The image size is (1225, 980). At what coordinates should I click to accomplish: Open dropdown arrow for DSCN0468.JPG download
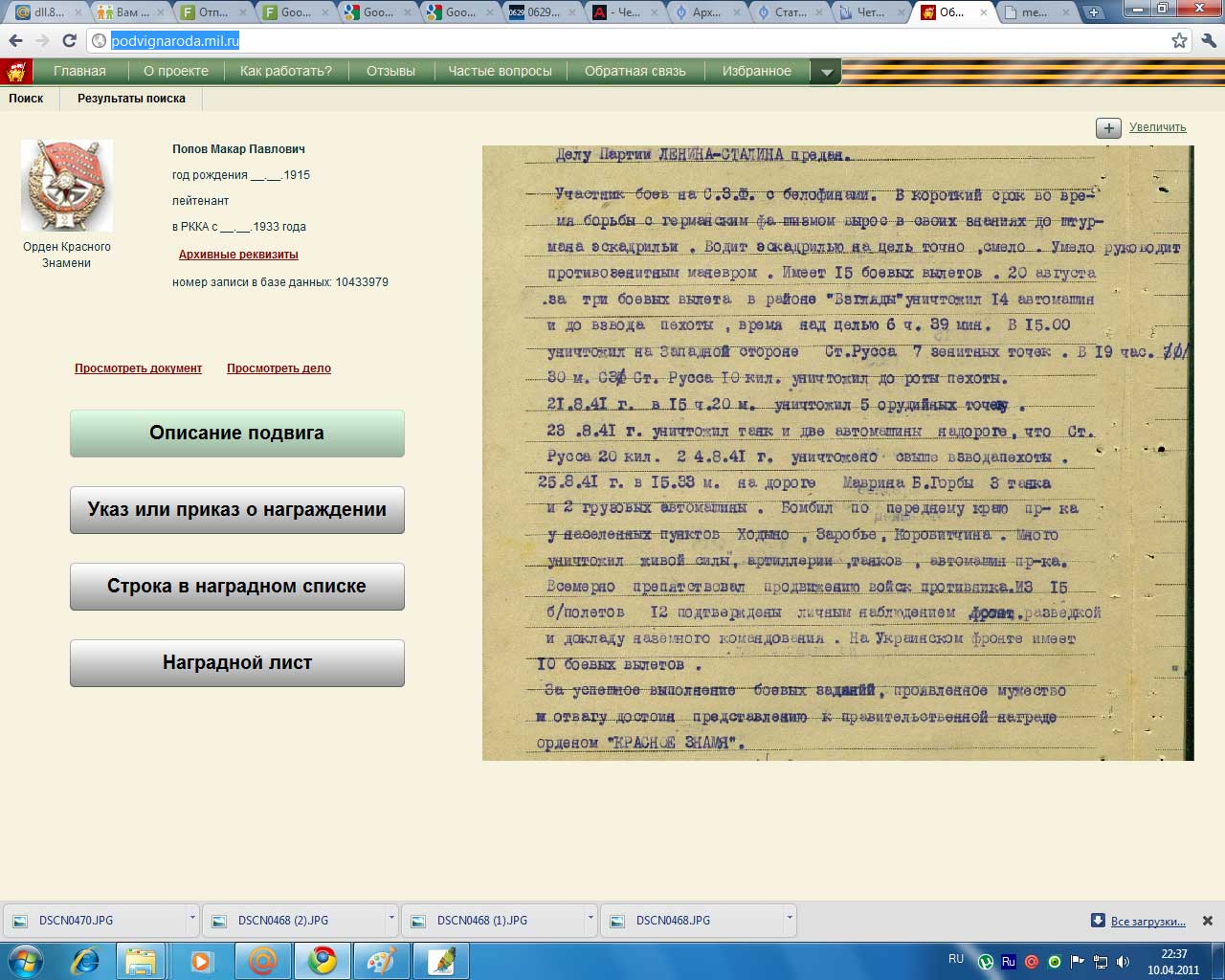coord(790,919)
